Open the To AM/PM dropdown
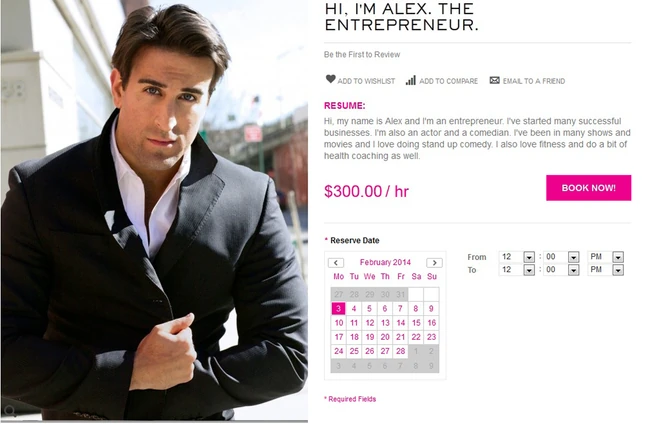 click(x=606, y=270)
